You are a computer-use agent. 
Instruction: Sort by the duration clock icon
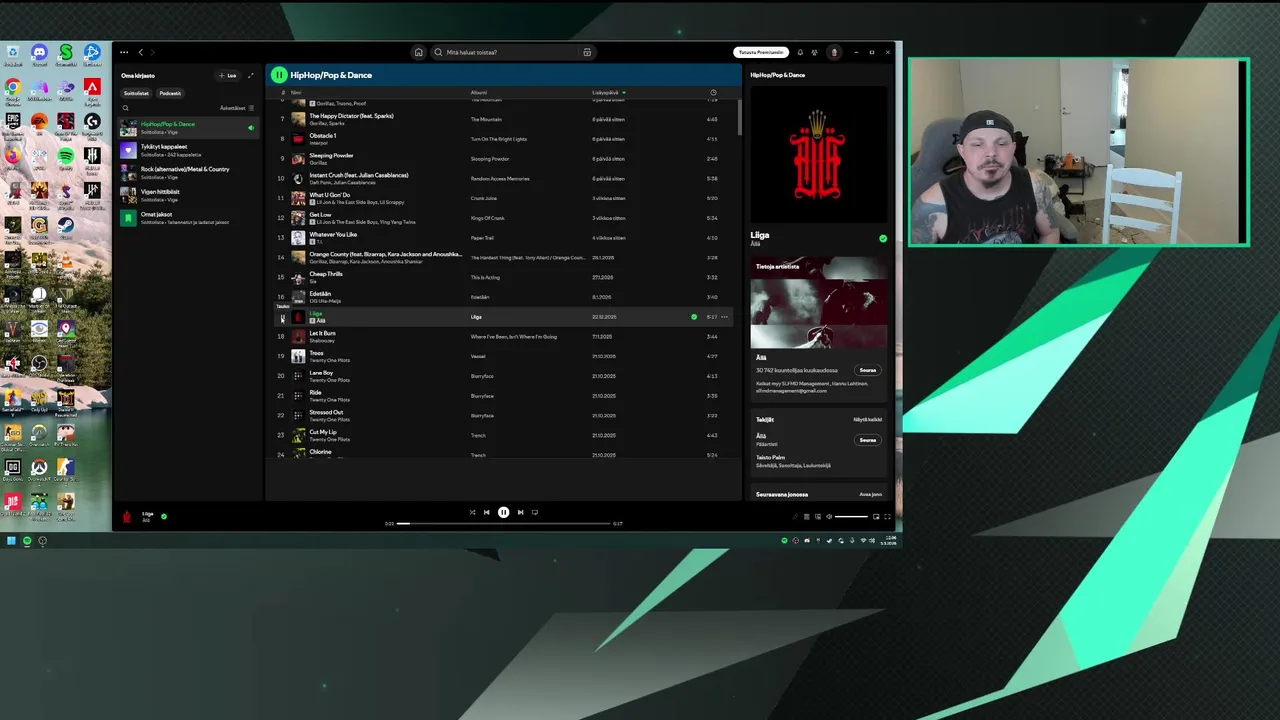tap(713, 93)
